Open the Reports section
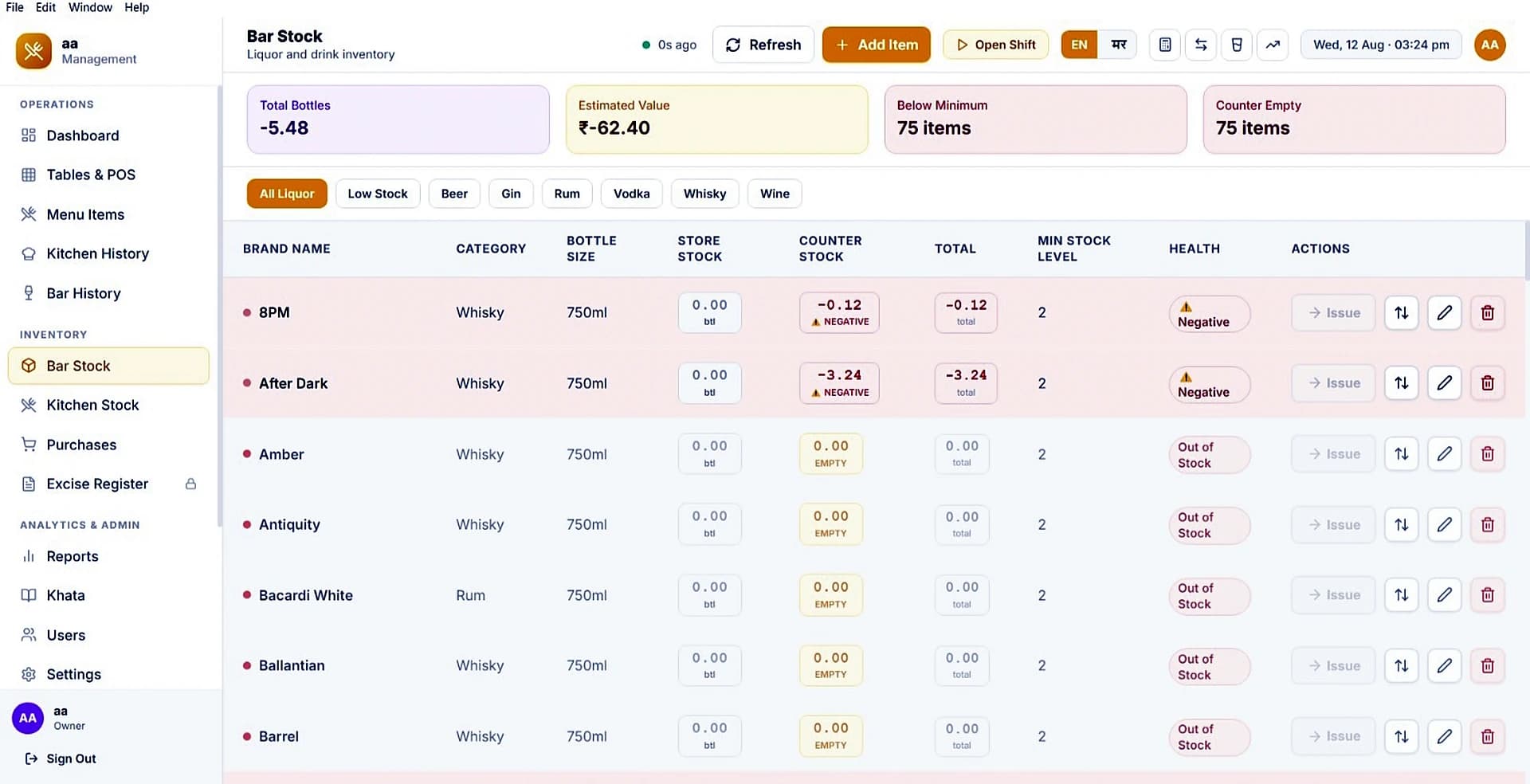Viewport: 1530px width, 784px height. pyautogui.click(x=109, y=556)
